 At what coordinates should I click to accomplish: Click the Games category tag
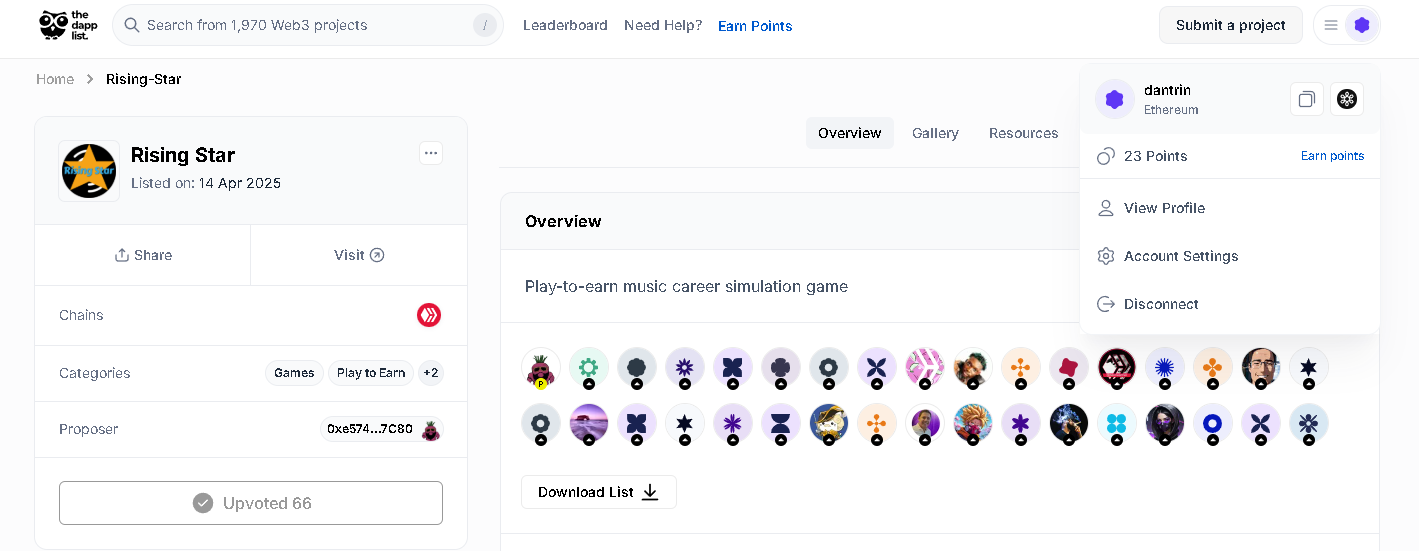coord(294,373)
